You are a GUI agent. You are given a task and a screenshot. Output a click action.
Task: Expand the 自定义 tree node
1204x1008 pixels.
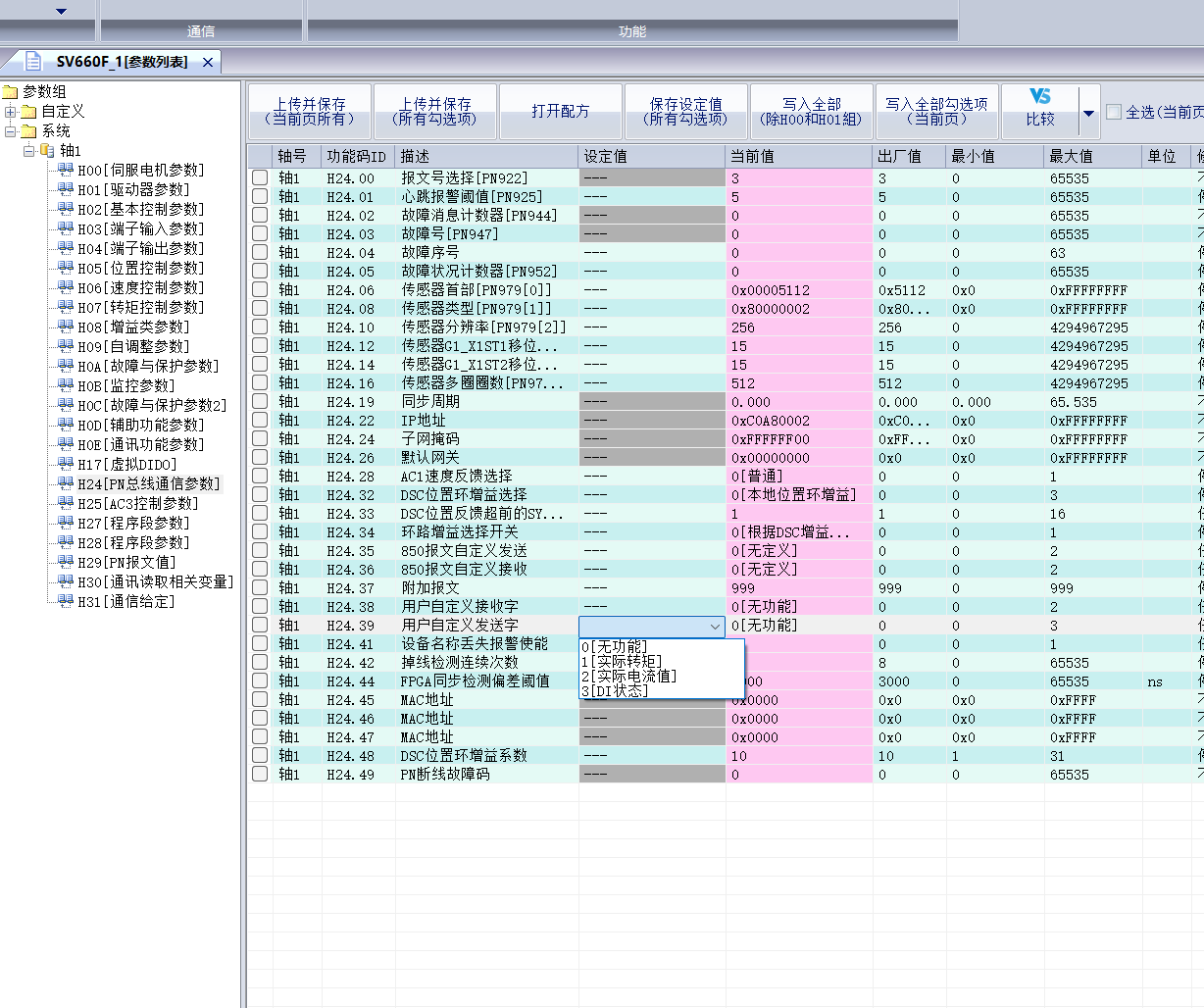coord(11,112)
